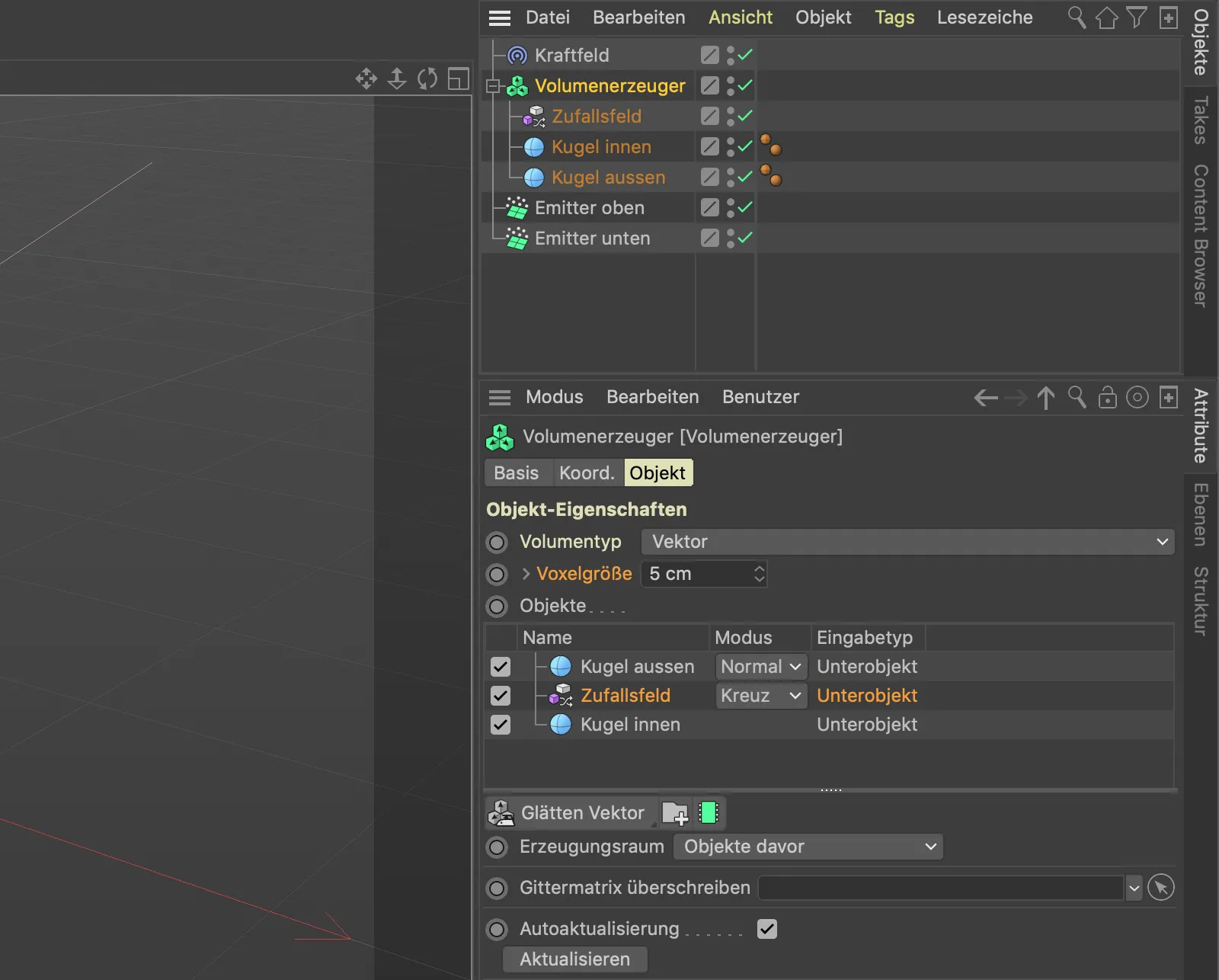Open the Erzeugungsraum dropdown
The width and height of the screenshot is (1219, 980).
808,847
